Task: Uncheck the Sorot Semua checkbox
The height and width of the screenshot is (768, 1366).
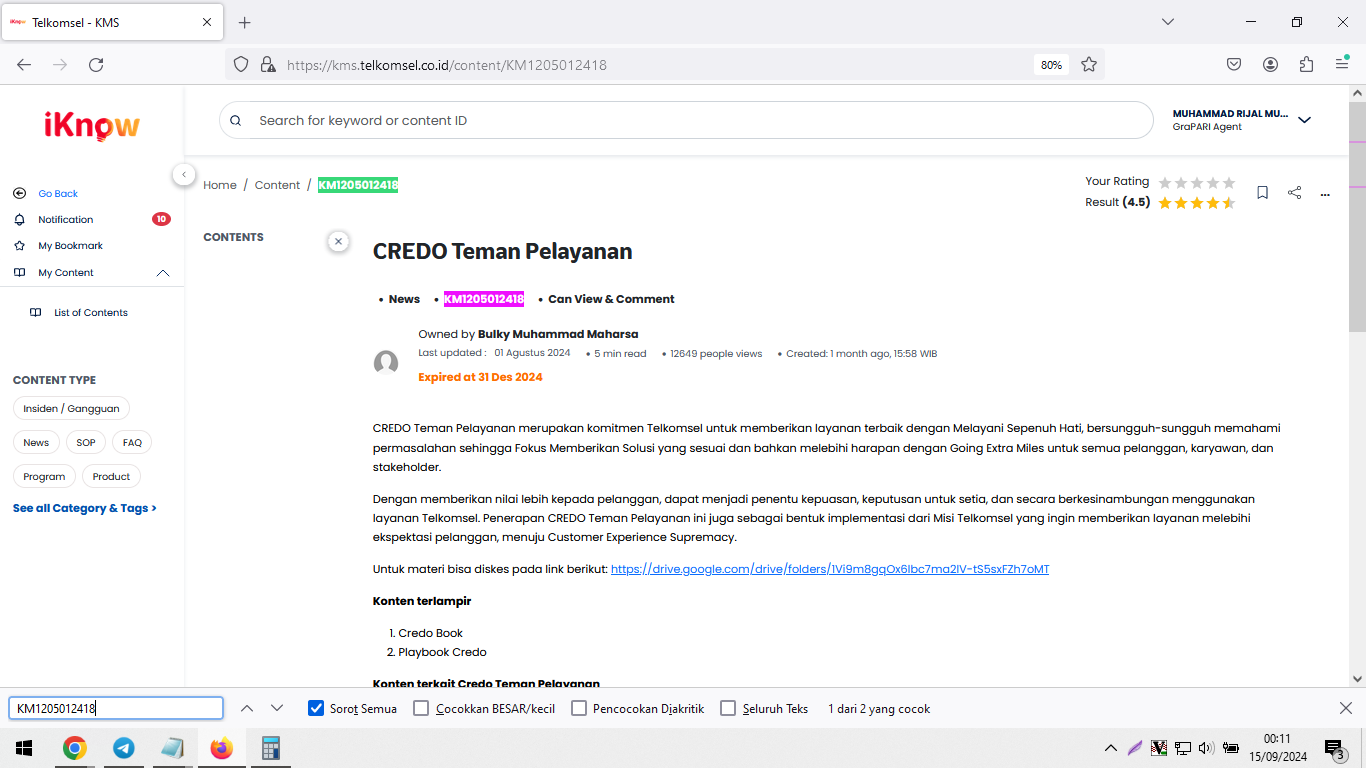Action: coord(316,708)
